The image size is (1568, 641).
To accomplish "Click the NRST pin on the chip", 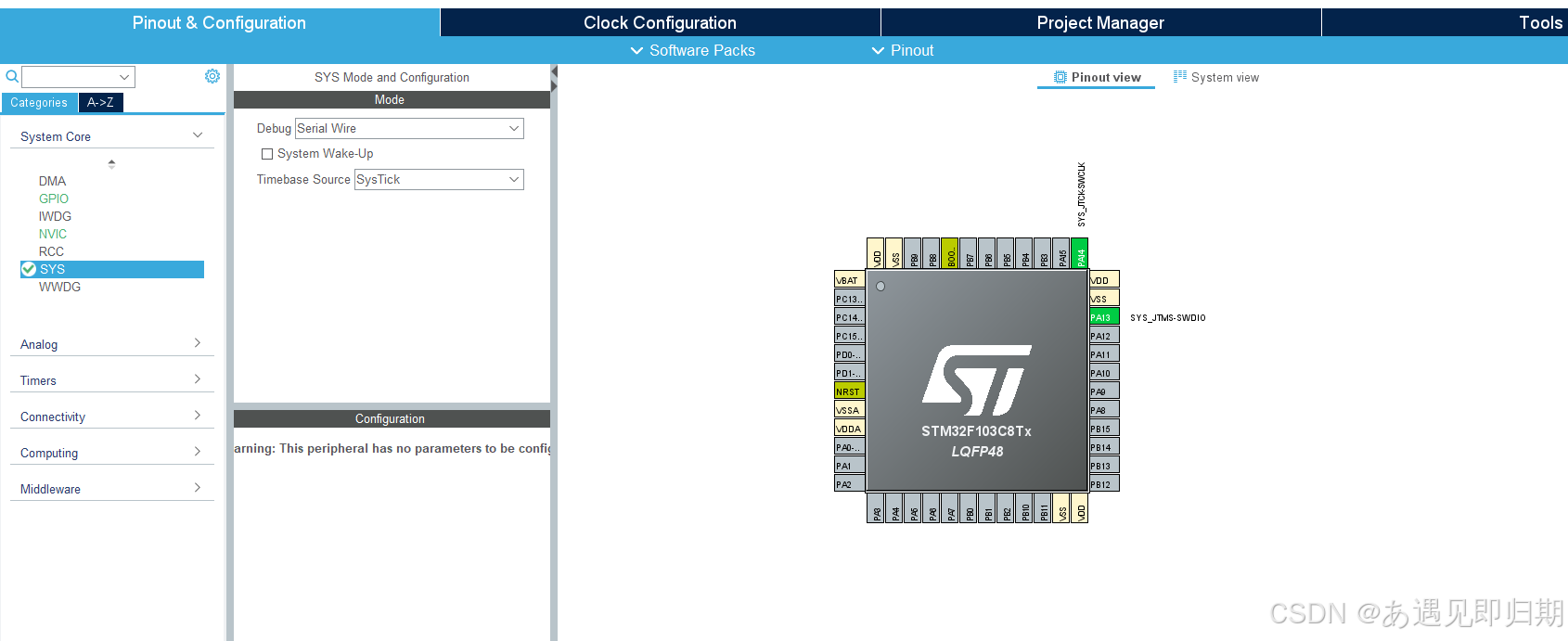I will pos(850,391).
